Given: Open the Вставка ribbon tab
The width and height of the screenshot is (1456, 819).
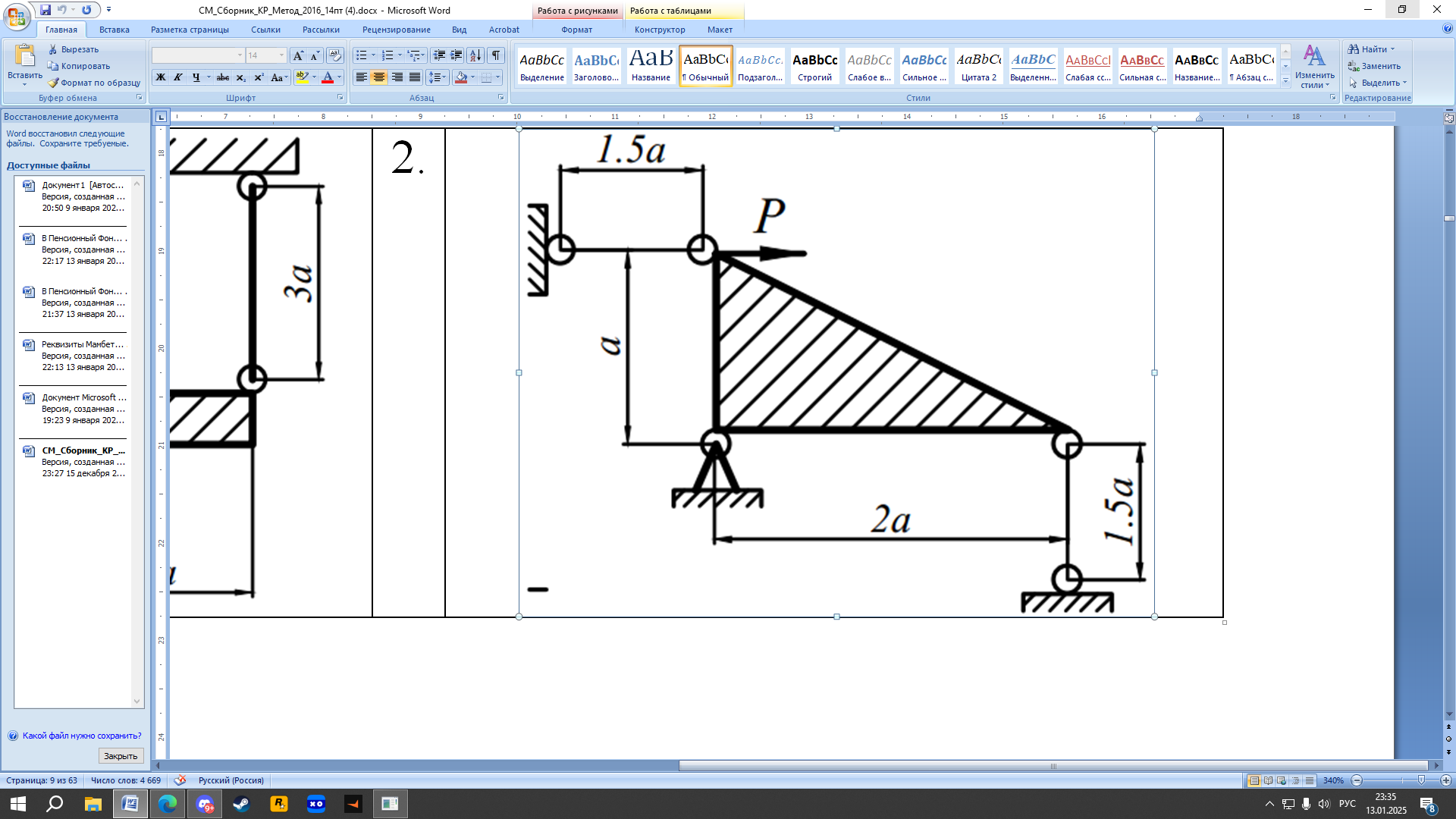Looking at the screenshot, I should [114, 30].
